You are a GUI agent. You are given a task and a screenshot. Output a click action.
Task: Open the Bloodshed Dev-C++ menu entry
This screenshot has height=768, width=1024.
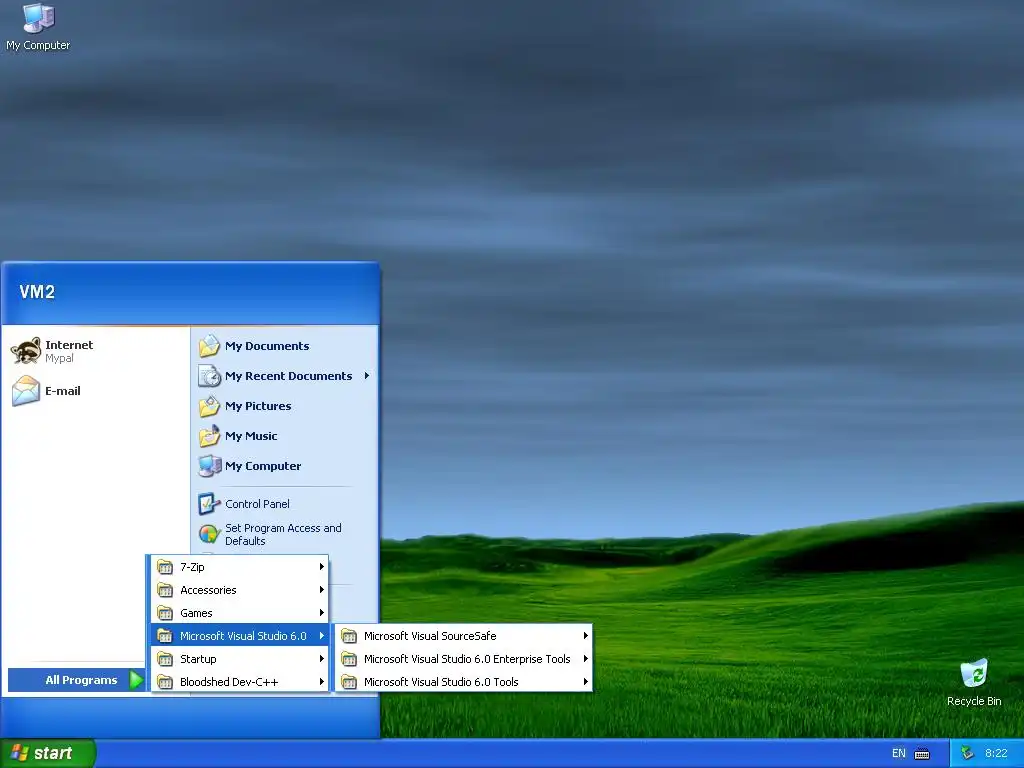[x=240, y=682]
